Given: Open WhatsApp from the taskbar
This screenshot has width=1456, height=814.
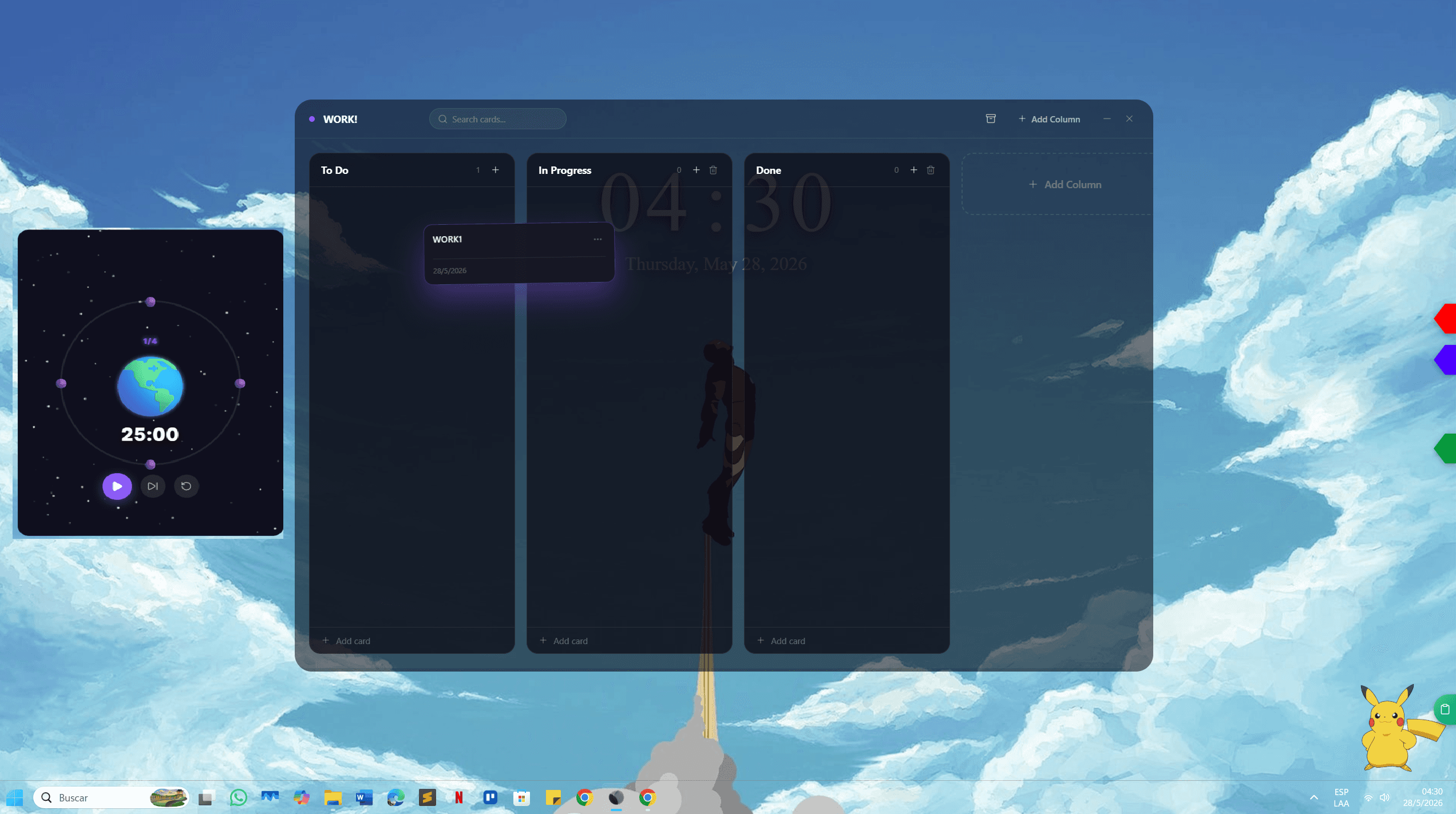Looking at the screenshot, I should click(238, 797).
